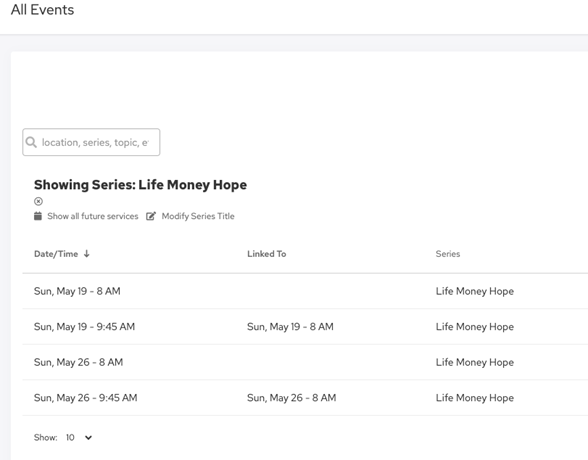The image size is (588, 460).
Task: Open the Show 10 rows-per-page dropdown
Action: point(79,438)
